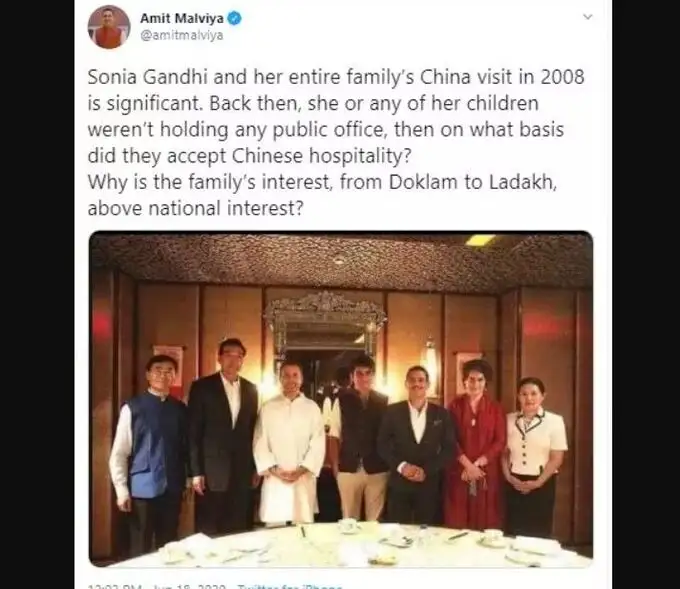Click the man in white kurta in photo
Viewport: 680px width, 589px height.
click(x=288, y=445)
